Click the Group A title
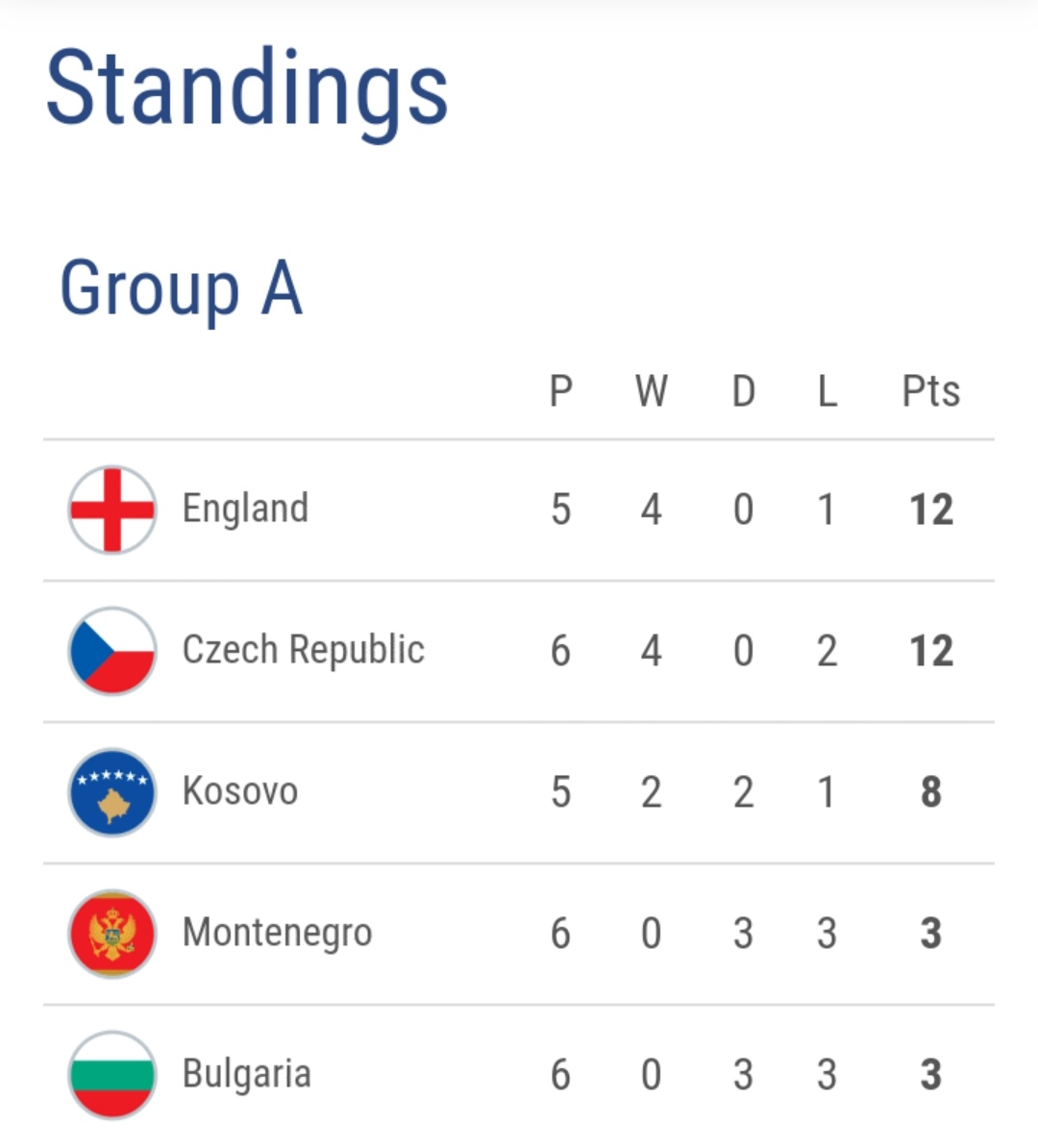1038x1148 pixels. pyautogui.click(x=182, y=287)
